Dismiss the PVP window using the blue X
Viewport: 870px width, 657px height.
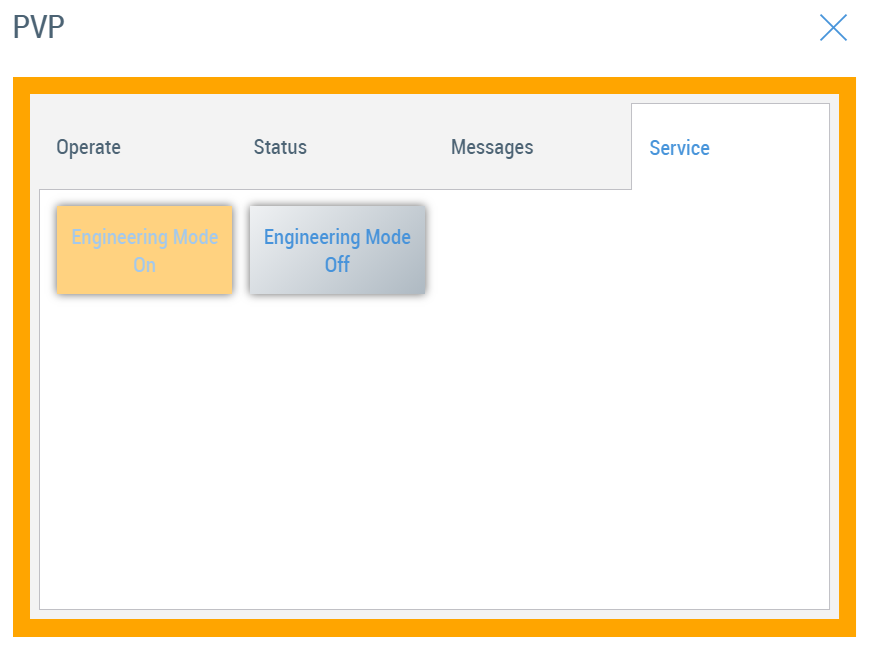832,28
